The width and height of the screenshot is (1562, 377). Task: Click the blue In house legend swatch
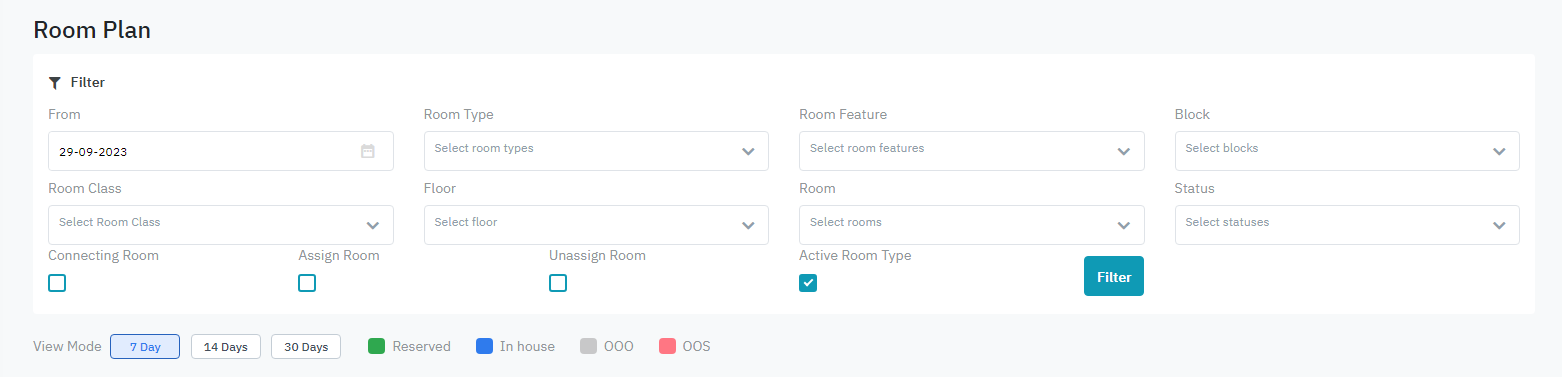tap(485, 346)
